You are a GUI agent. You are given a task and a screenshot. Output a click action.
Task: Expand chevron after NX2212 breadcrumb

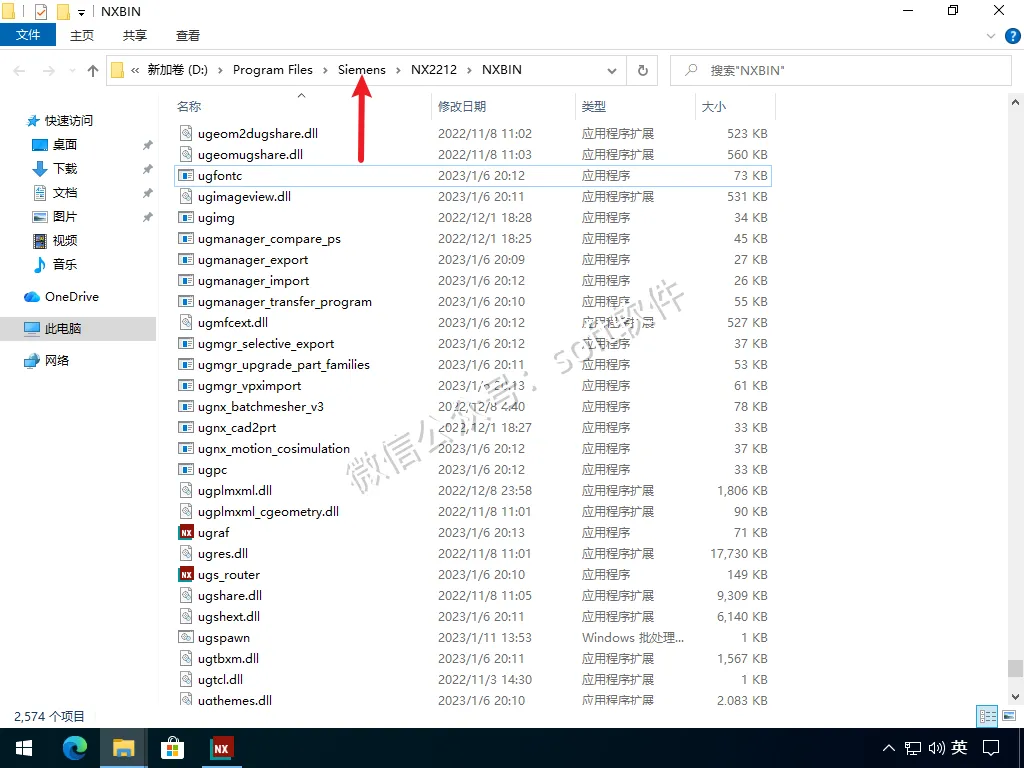(x=470, y=71)
